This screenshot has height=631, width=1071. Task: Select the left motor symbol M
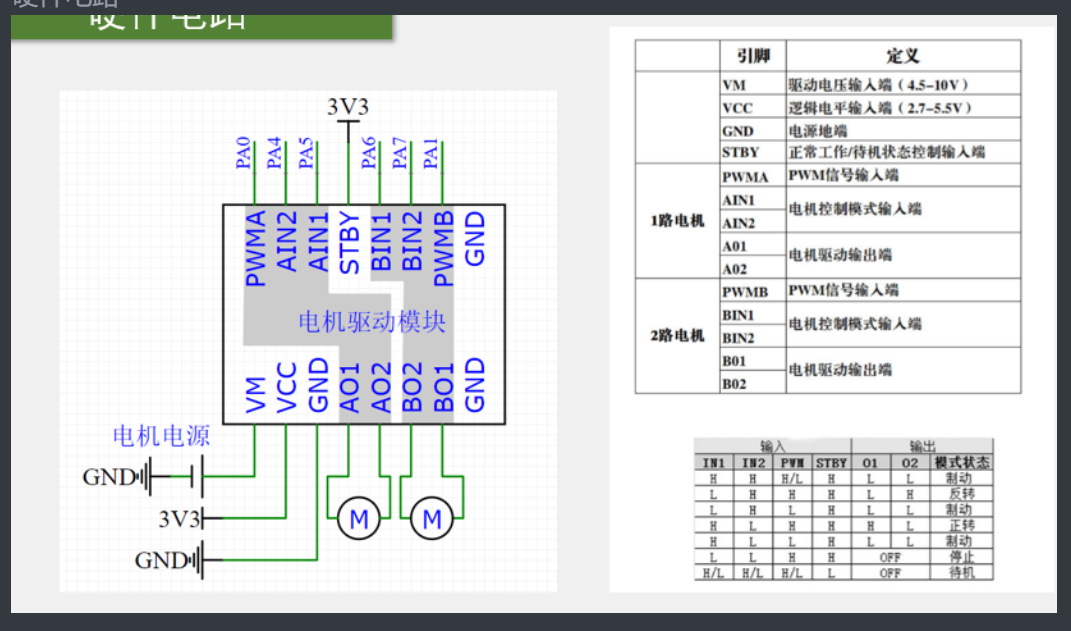coord(358,519)
